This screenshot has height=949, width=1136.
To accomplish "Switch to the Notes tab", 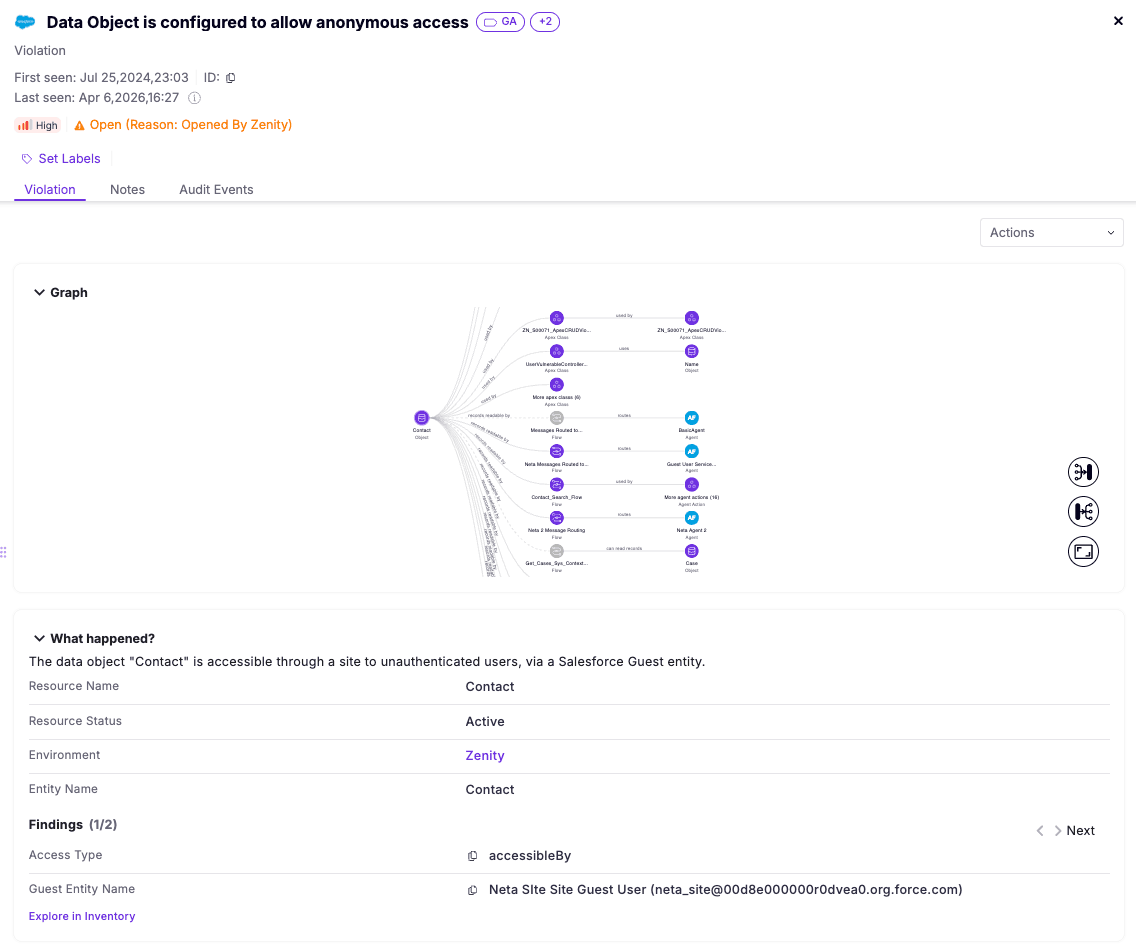I will (x=128, y=190).
